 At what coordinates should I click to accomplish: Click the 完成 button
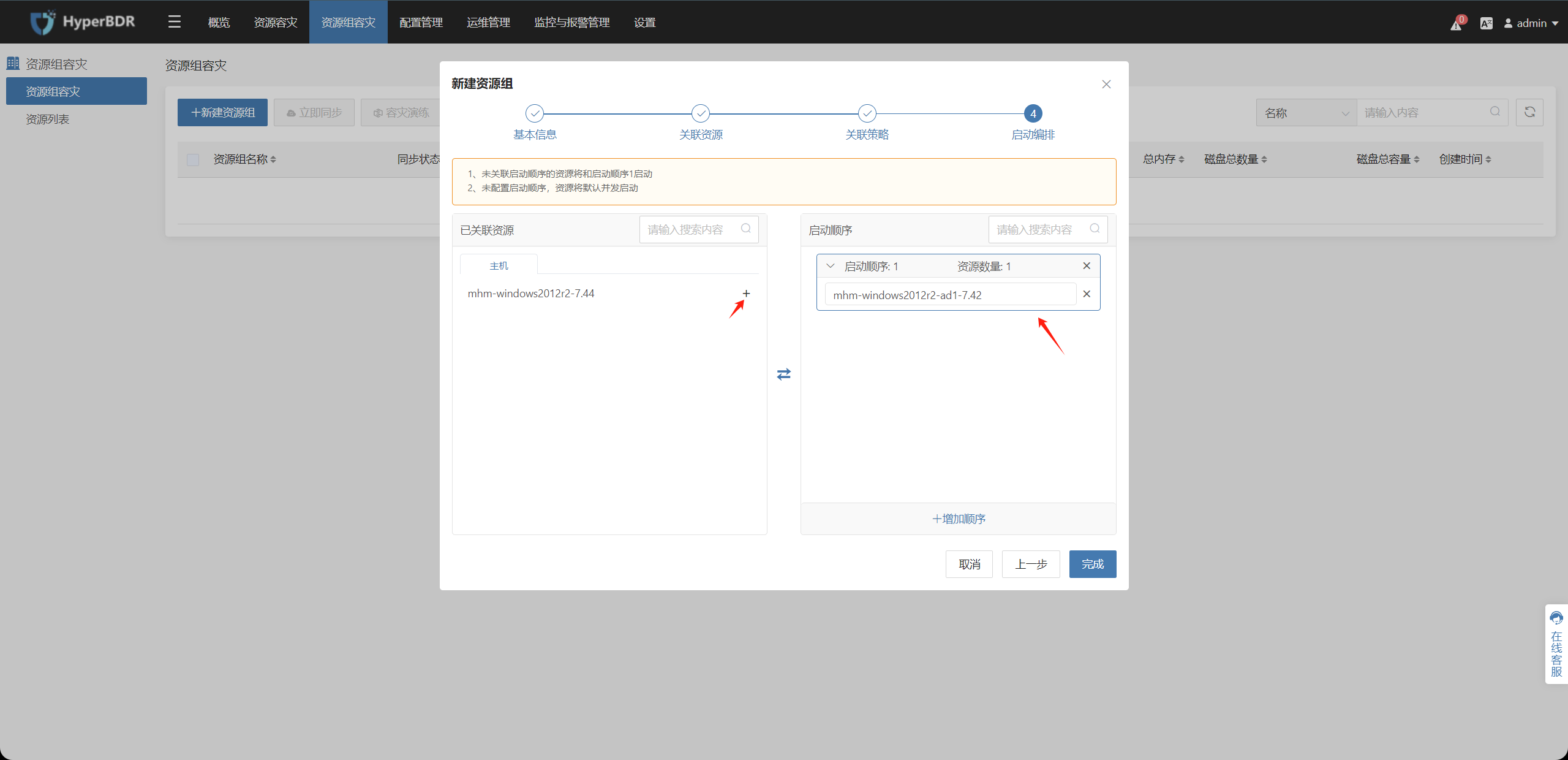pos(1093,564)
